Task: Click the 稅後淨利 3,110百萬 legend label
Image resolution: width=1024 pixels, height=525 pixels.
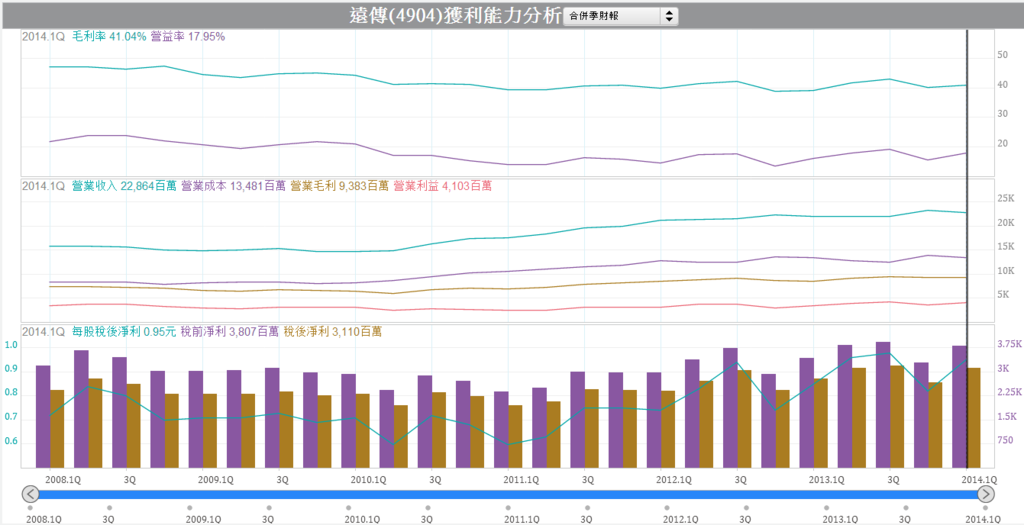Action: (332, 332)
